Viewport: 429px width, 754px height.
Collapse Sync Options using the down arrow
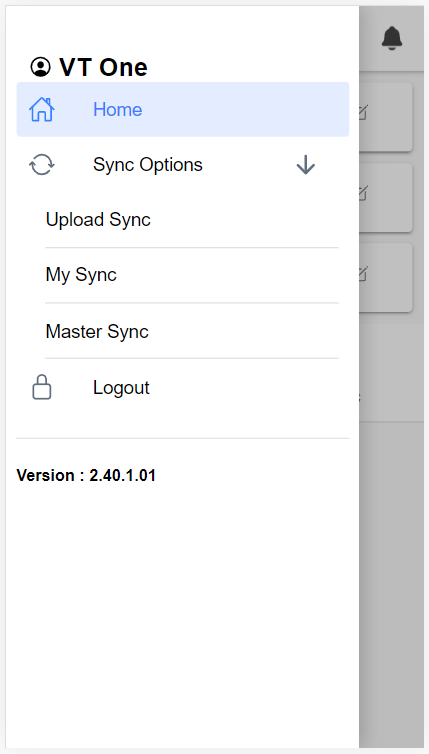tap(305, 165)
